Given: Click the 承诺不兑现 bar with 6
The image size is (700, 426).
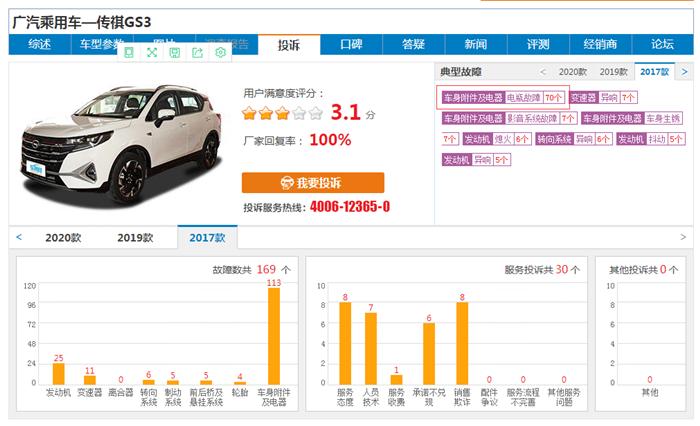Looking at the screenshot, I should (429, 354).
